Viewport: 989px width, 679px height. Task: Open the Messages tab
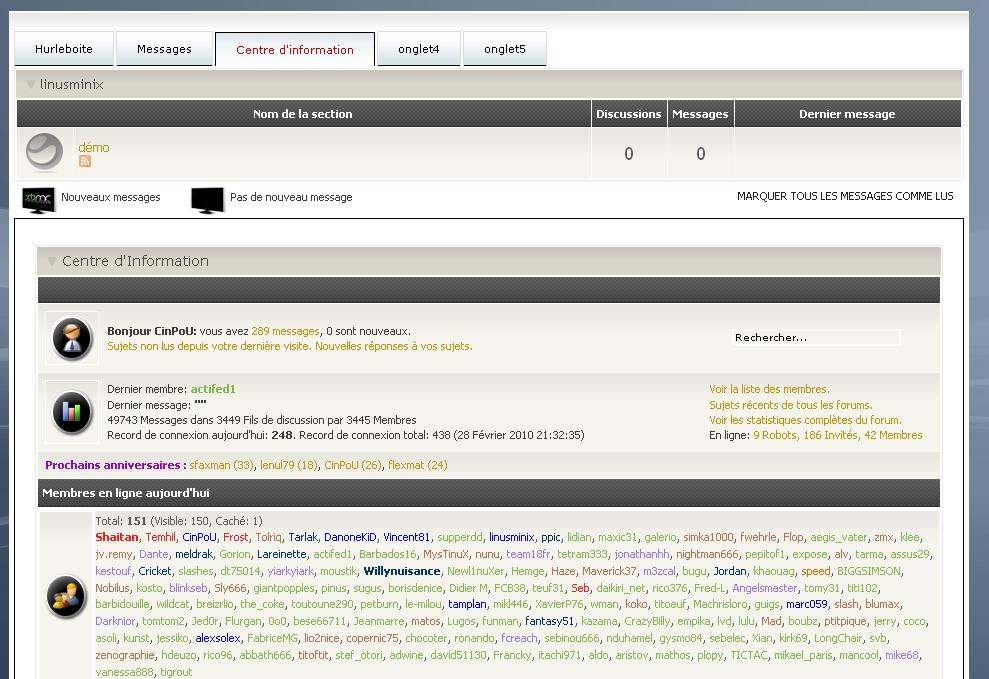click(x=164, y=49)
